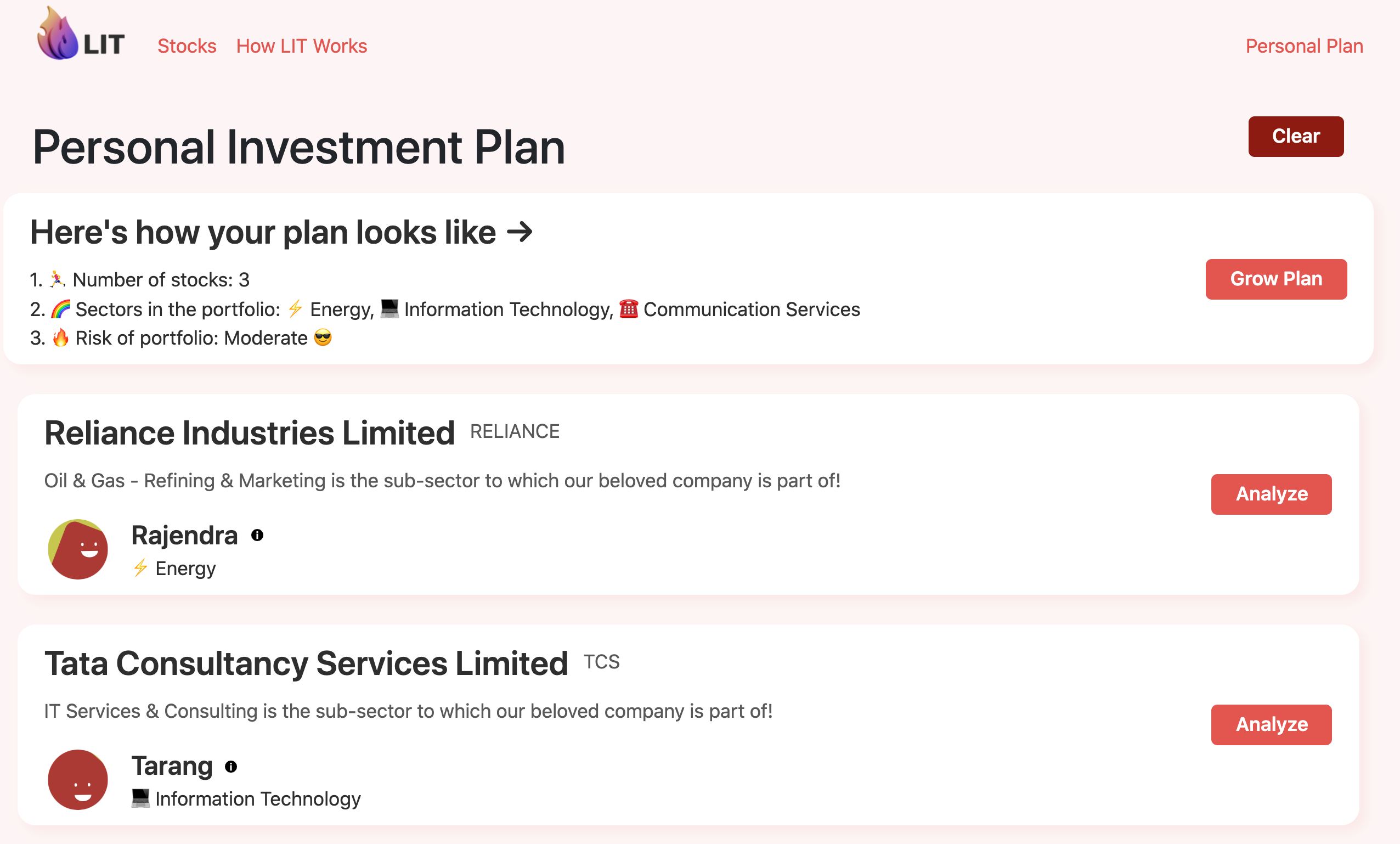Click the lightning Energy icon under Rajendra
This screenshot has width=1400, height=844.
(140, 568)
